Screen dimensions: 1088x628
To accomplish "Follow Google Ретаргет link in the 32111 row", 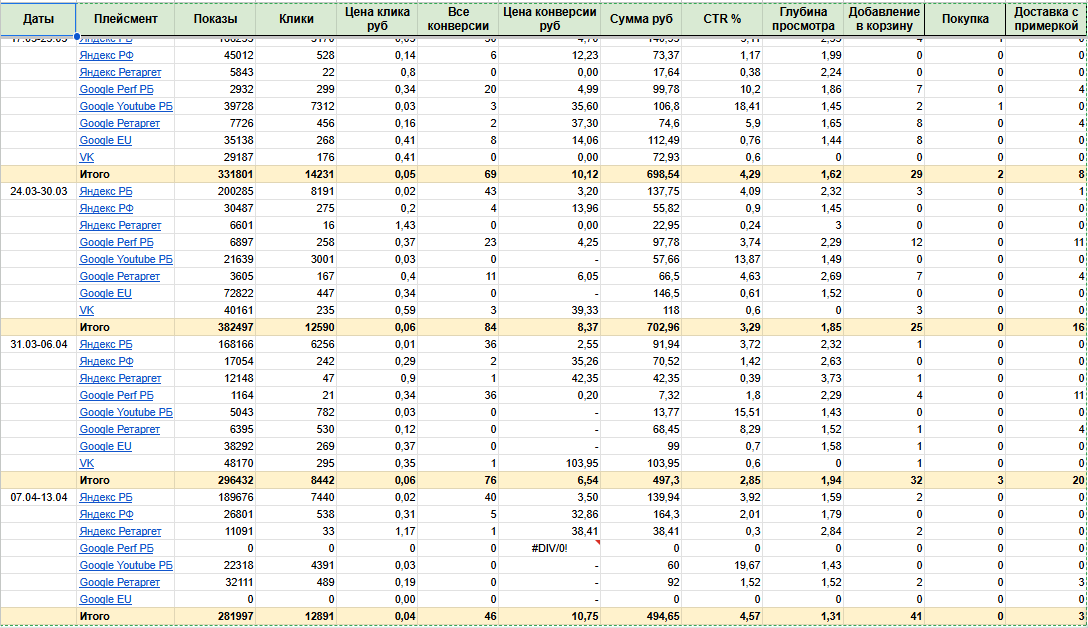I will [x=119, y=582].
